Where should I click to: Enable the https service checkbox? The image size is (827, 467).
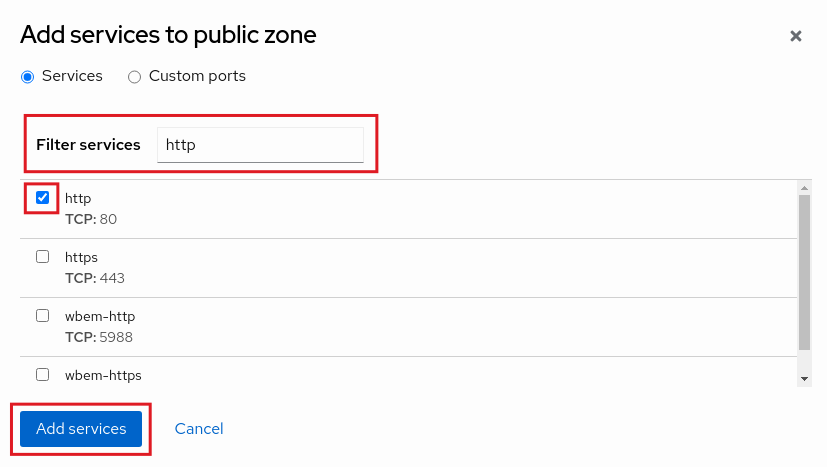42,257
